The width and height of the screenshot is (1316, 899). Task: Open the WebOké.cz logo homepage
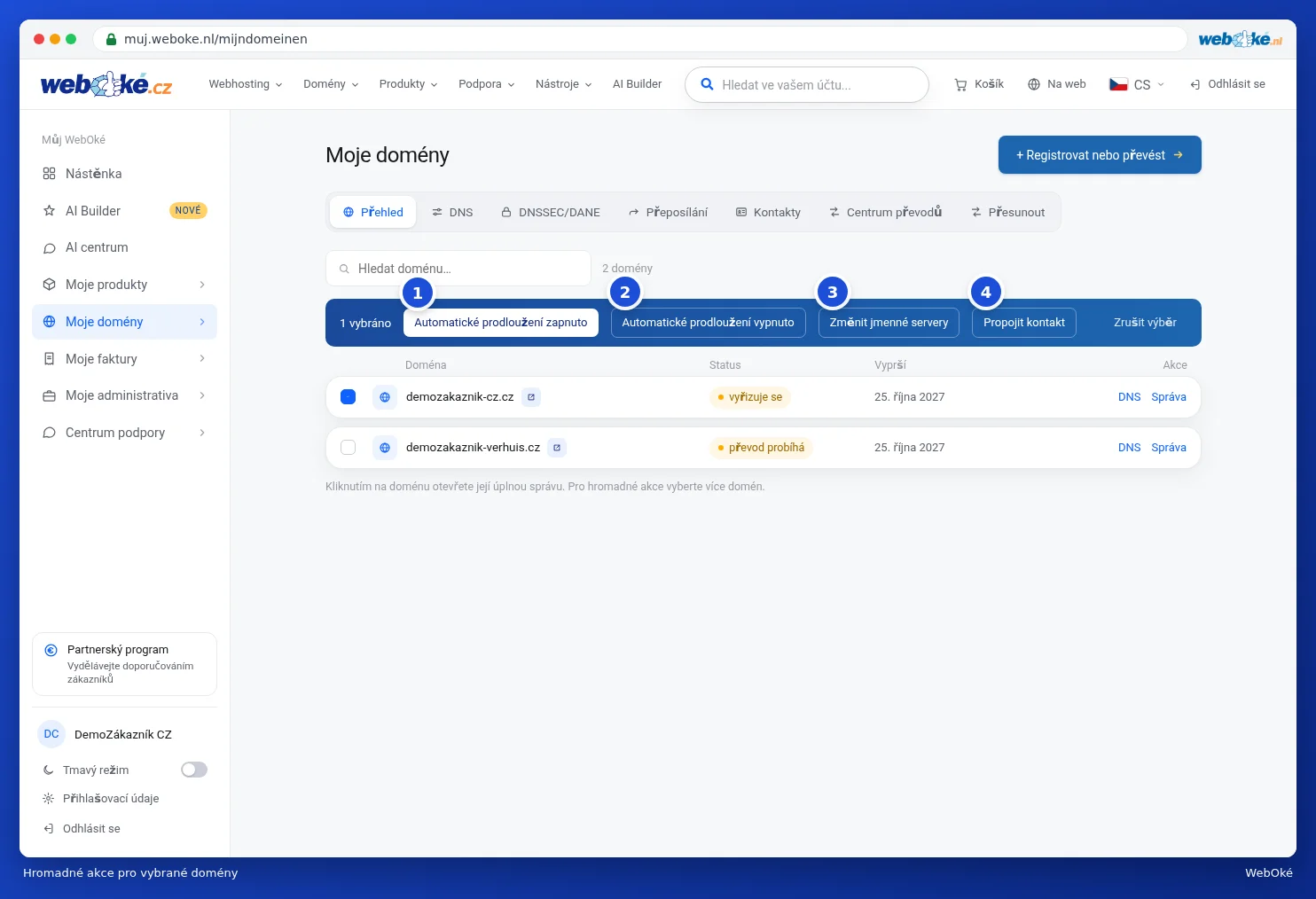[x=106, y=84]
